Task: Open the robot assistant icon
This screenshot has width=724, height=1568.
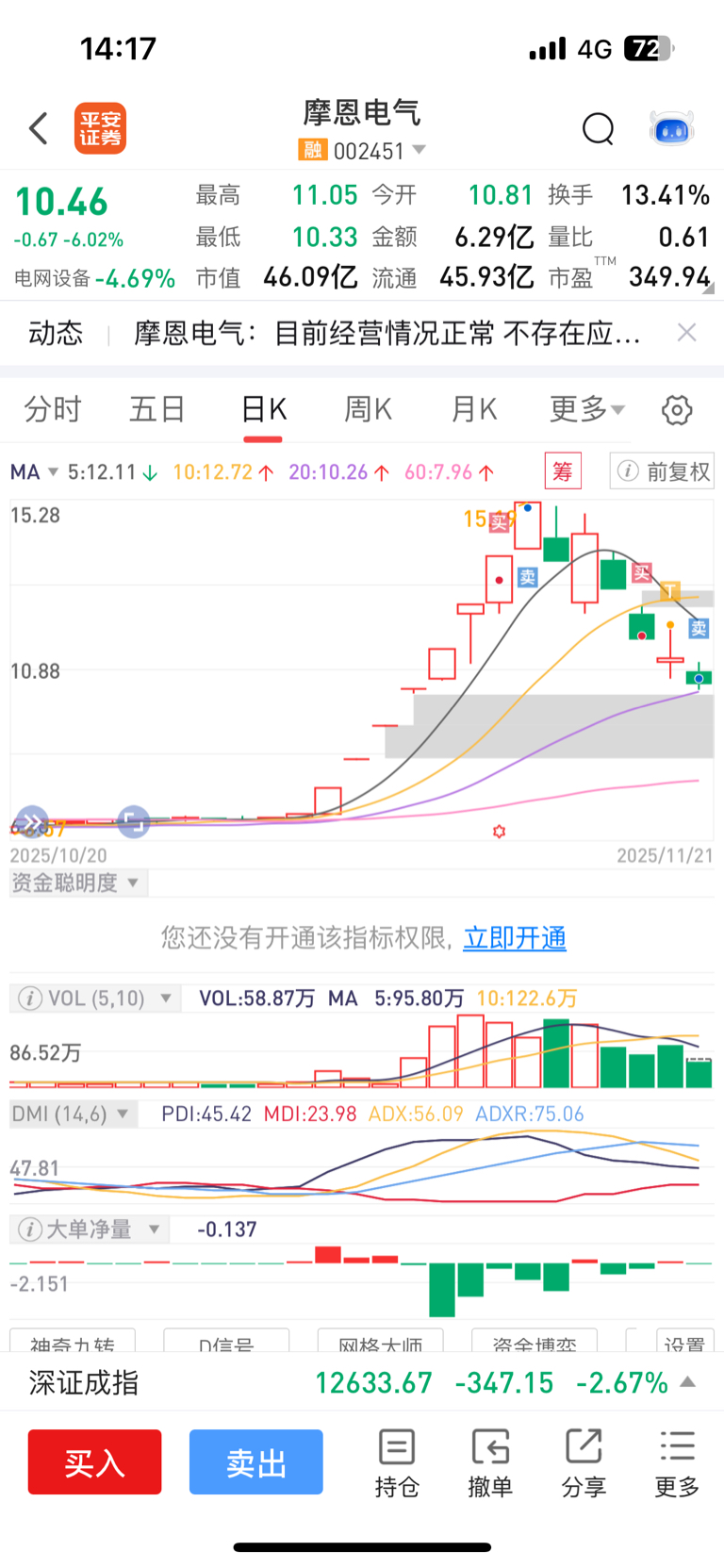Action: click(x=672, y=128)
